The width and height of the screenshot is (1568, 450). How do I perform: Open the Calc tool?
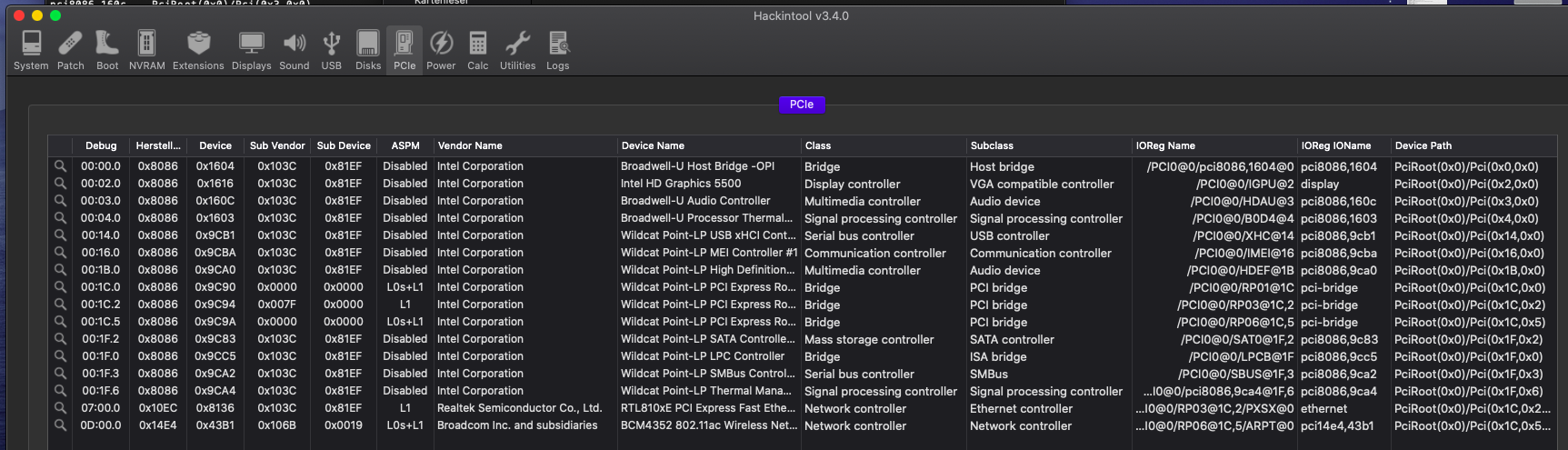click(478, 49)
